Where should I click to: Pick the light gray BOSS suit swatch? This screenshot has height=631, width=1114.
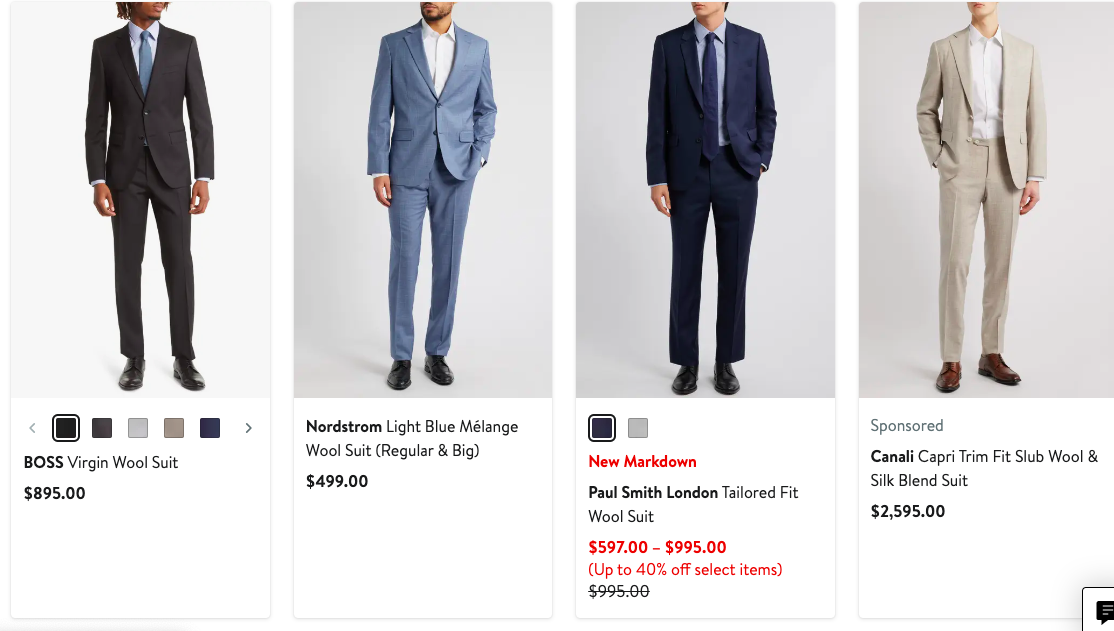tap(138, 428)
